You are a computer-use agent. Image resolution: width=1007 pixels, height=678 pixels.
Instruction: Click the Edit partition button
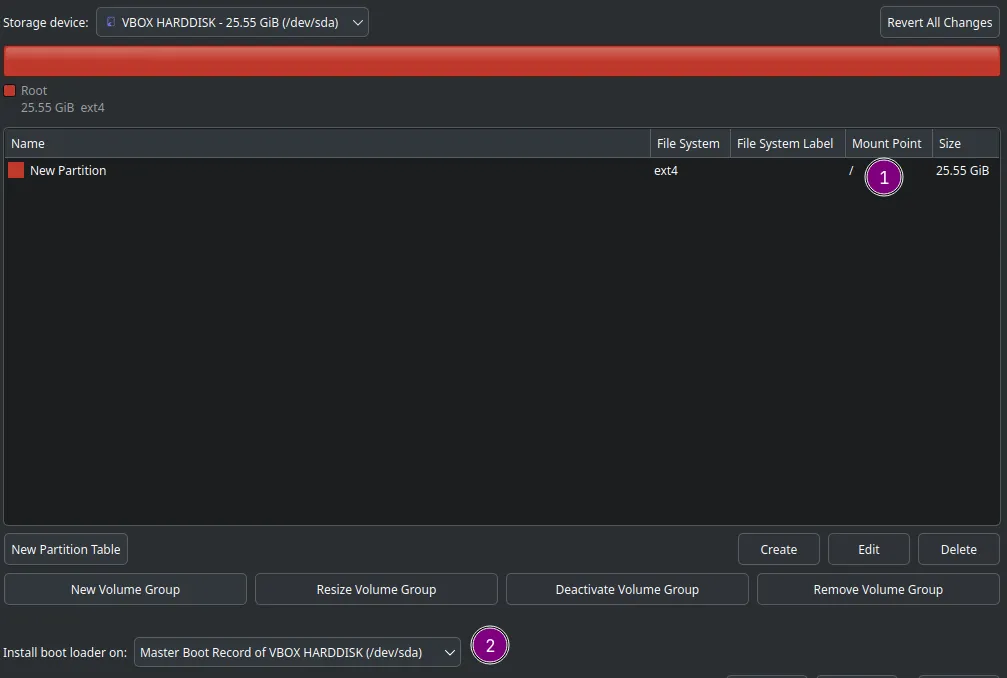click(x=868, y=550)
